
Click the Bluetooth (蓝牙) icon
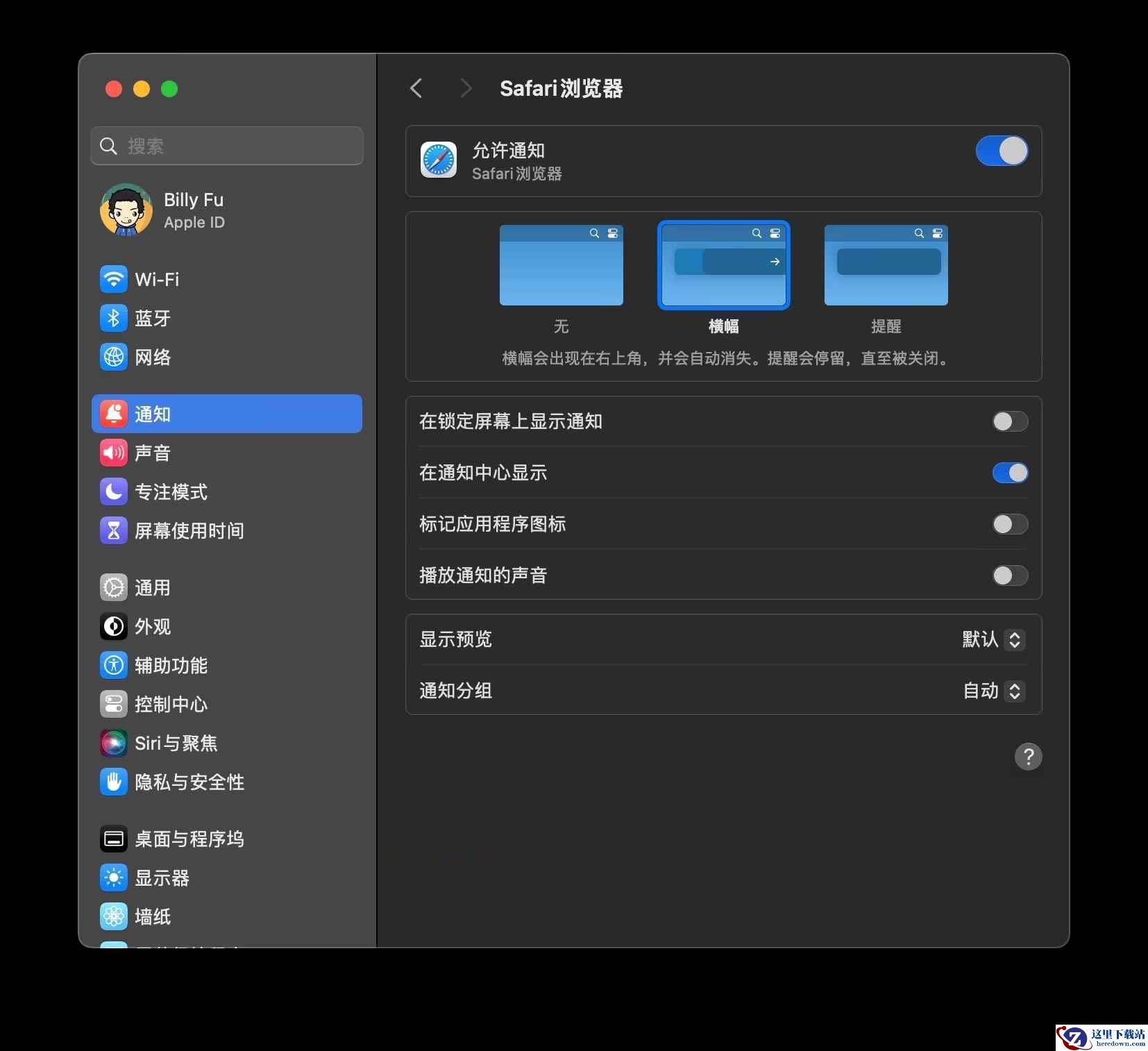click(114, 318)
